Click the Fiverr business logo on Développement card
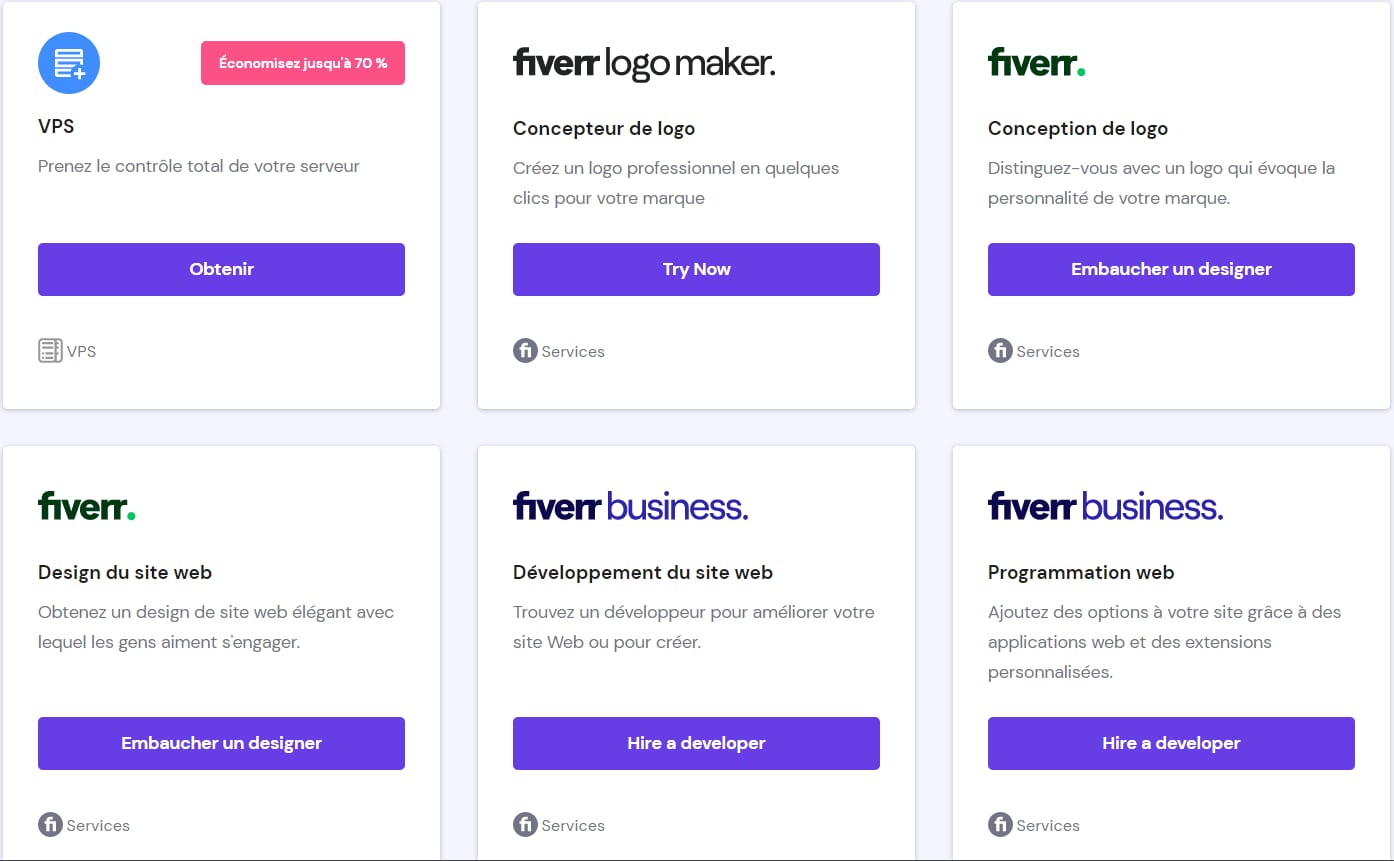This screenshot has height=861, width=1394. tap(630, 506)
